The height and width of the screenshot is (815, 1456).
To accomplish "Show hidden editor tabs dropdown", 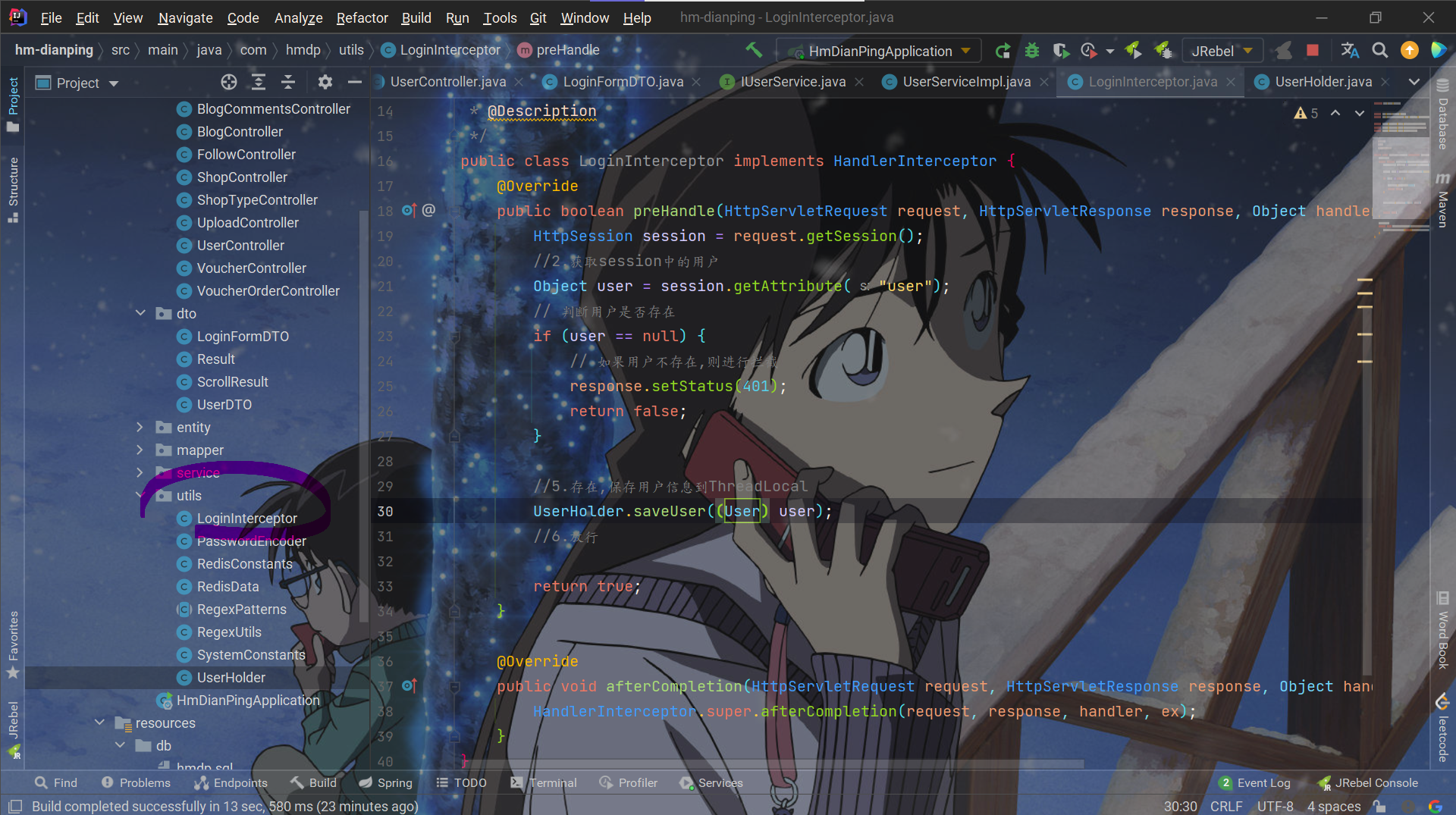I will [1414, 82].
